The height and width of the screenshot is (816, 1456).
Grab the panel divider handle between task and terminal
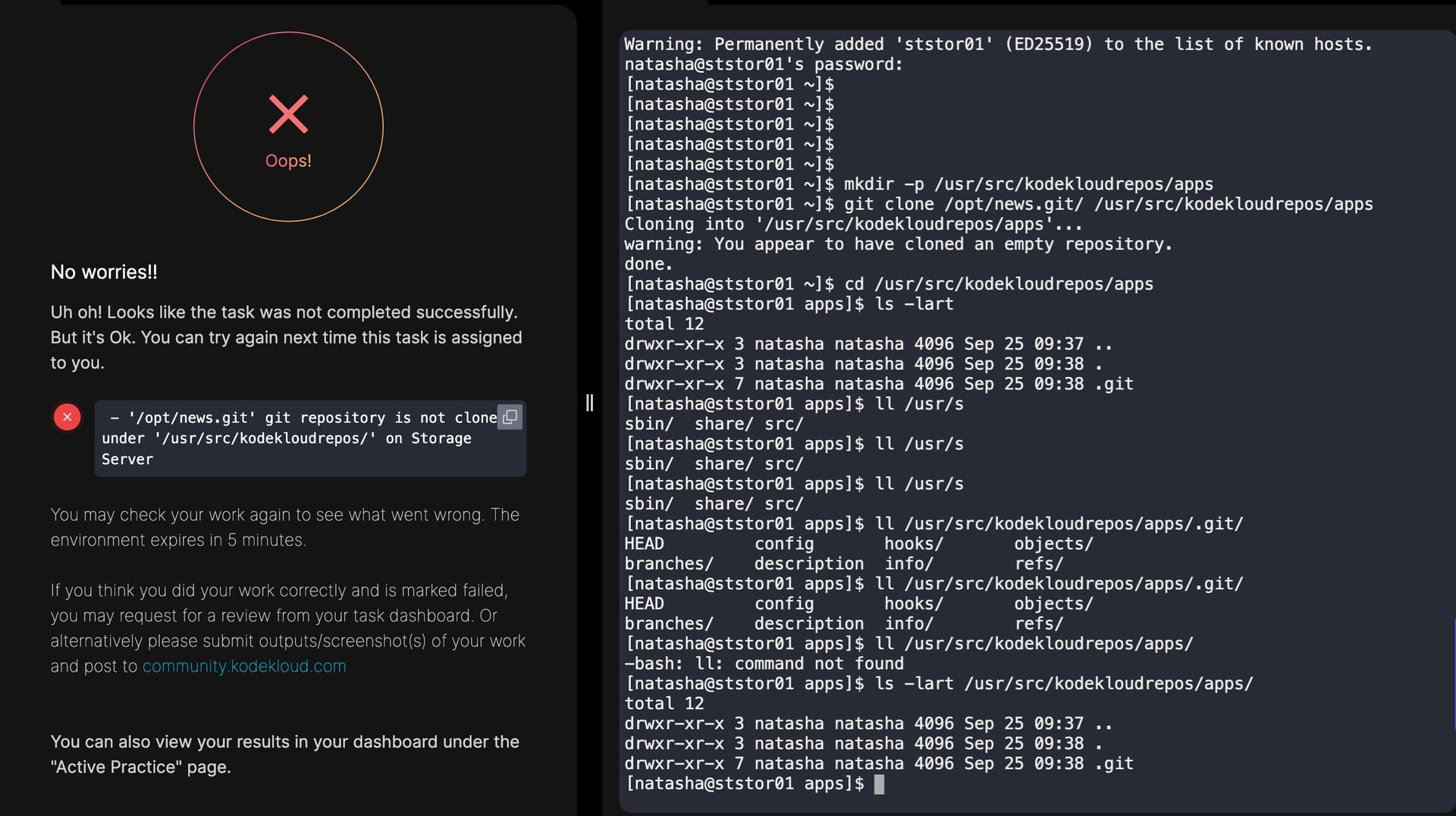pyautogui.click(x=589, y=403)
